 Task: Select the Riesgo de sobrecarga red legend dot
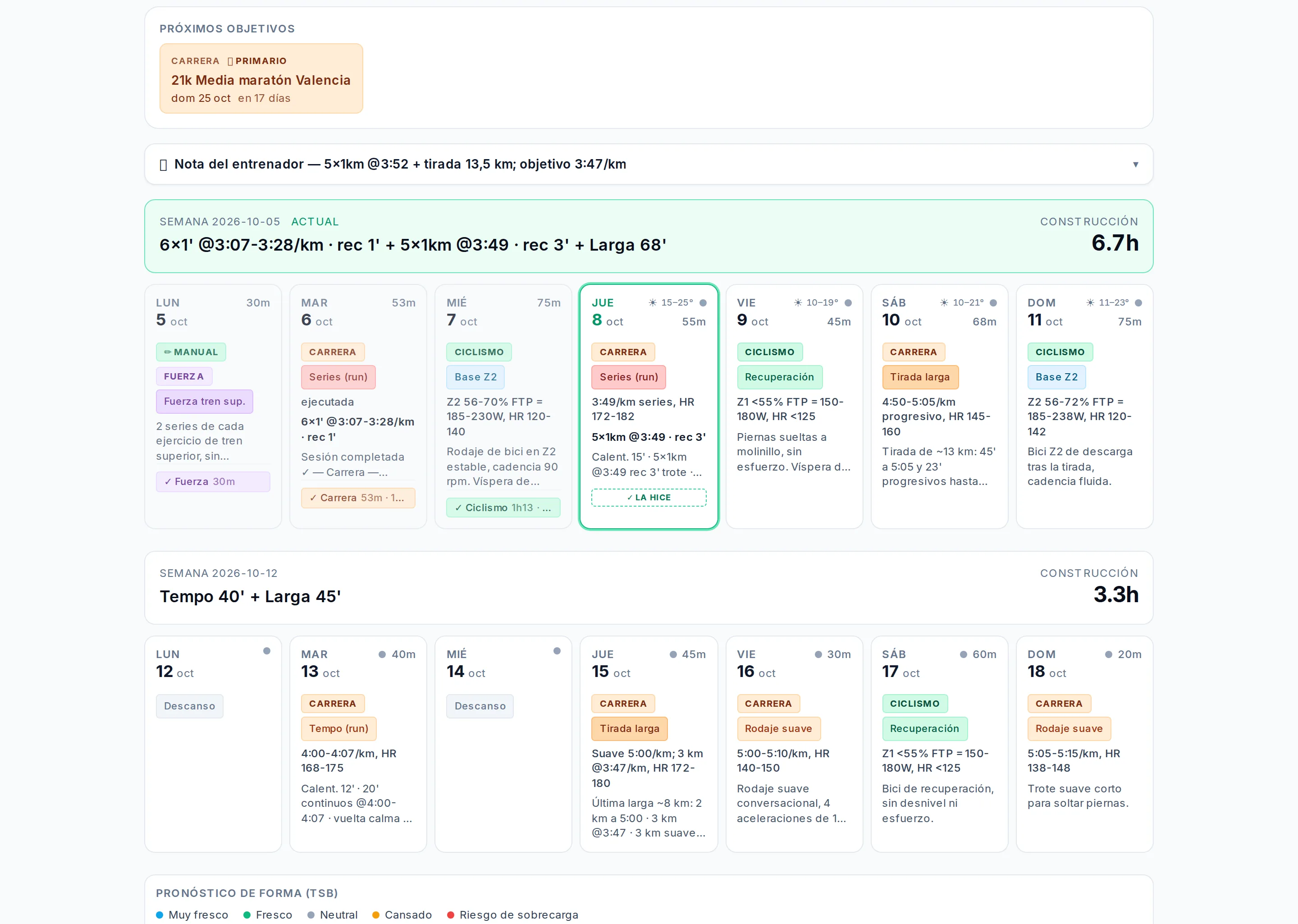tap(451, 915)
